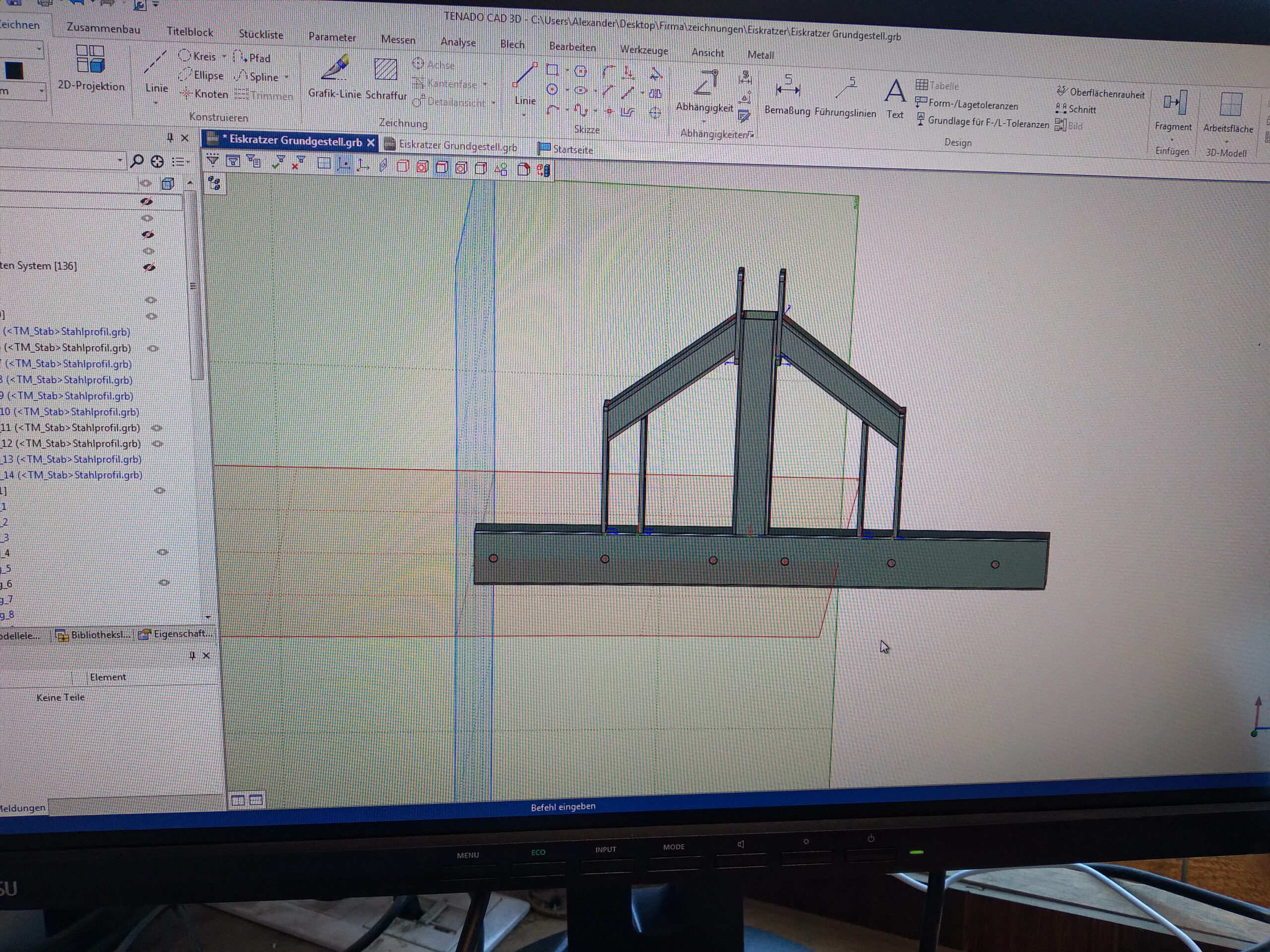Open the Kreis dropdown arrow

[x=224, y=56]
